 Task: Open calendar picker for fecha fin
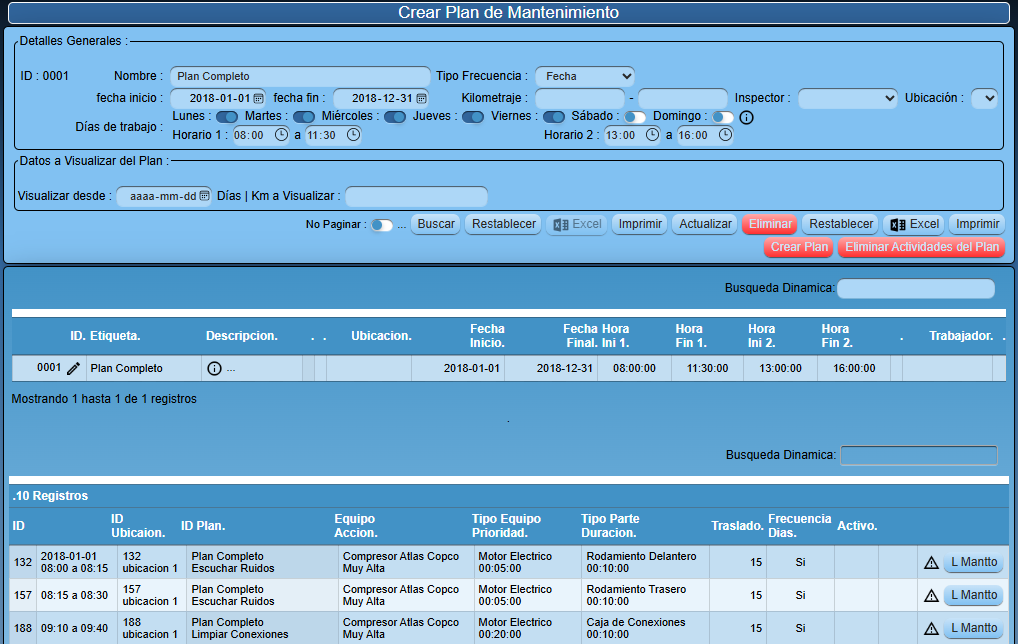421,99
